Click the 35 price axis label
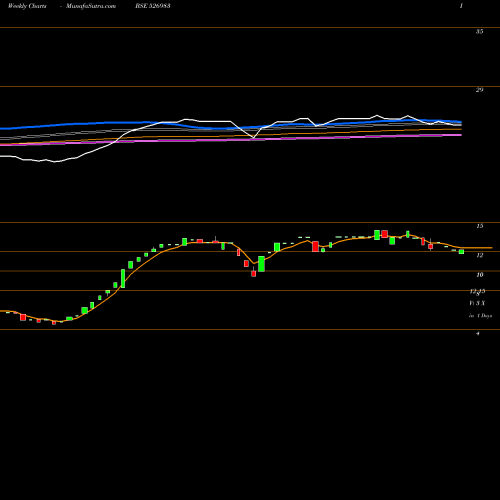500x500 pixels. pyautogui.click(x=479, y=32)
